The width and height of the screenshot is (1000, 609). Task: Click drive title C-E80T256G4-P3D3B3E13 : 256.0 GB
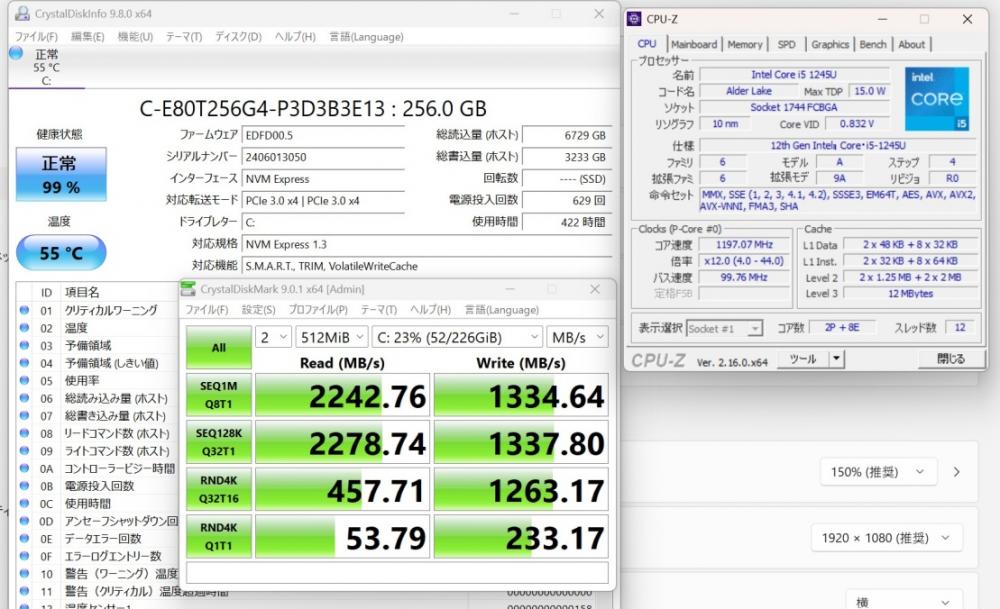[x=312, y=109]
